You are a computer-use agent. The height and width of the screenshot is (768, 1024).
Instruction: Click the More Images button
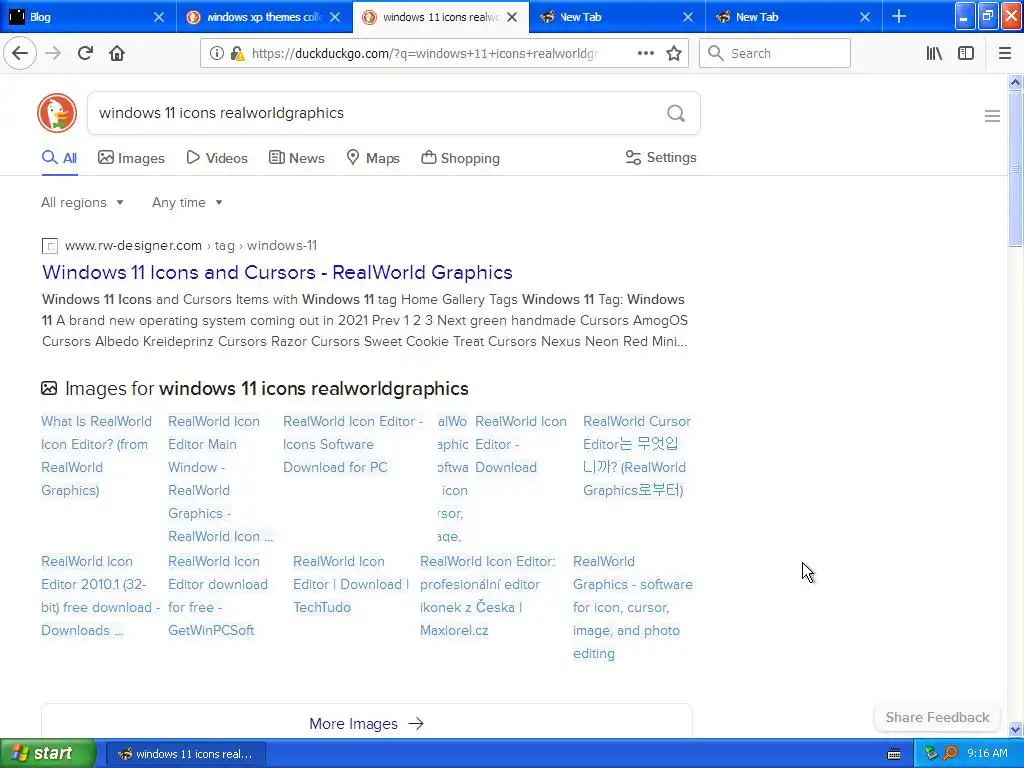coord(366,724)
